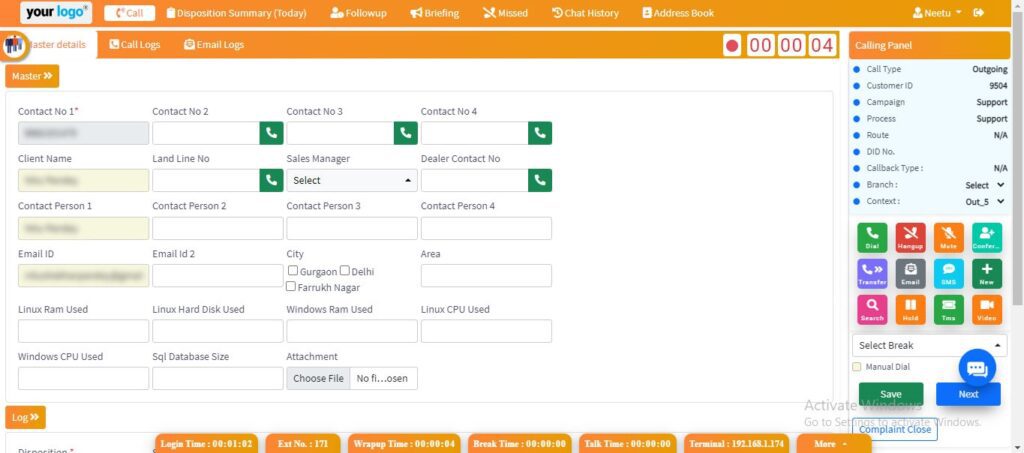Click the Email Id 2 input field
The width and height of the screenshot is (1024, 453).
click(217, 275)
